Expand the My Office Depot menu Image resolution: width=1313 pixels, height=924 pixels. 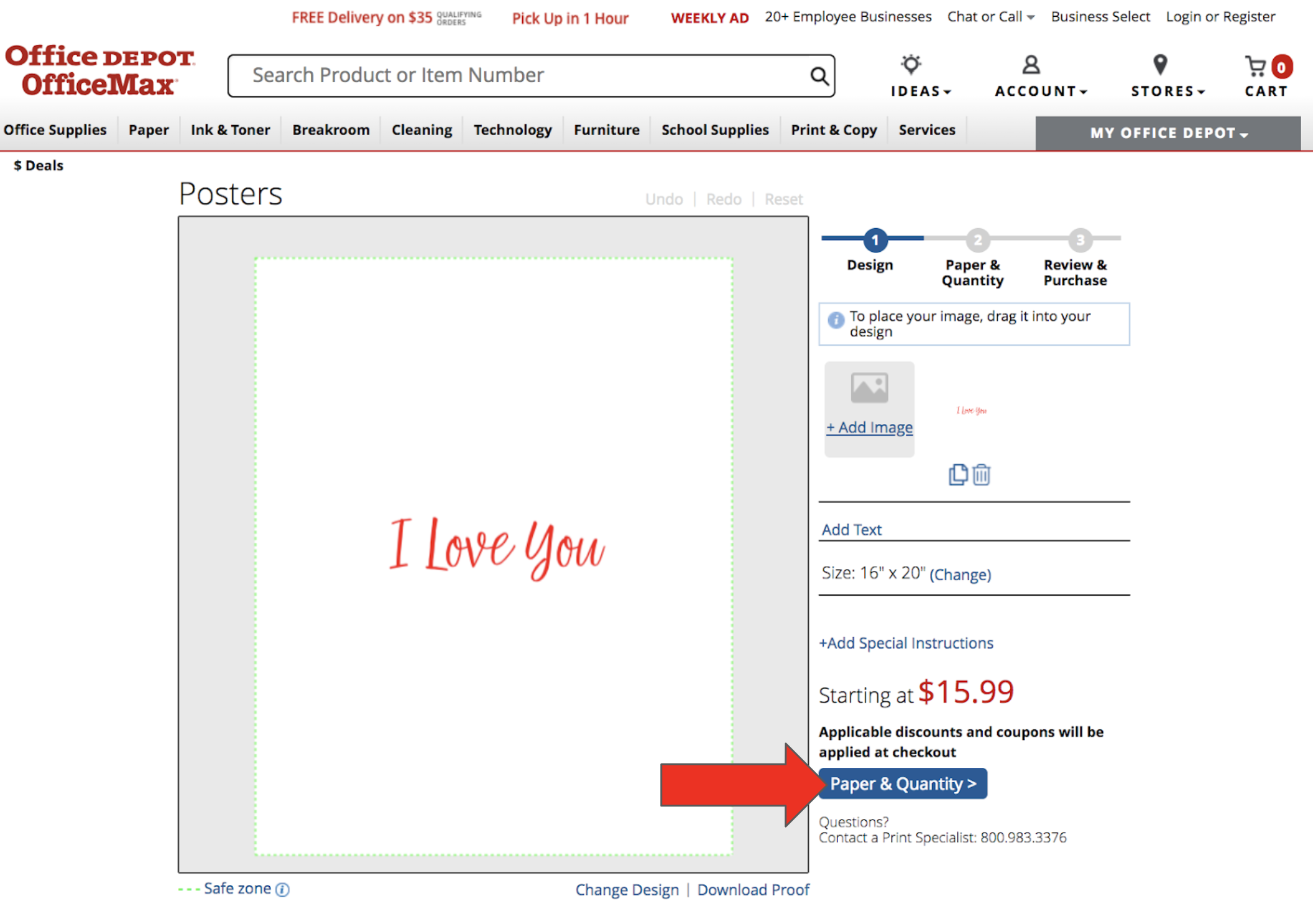coord(1168,133)
